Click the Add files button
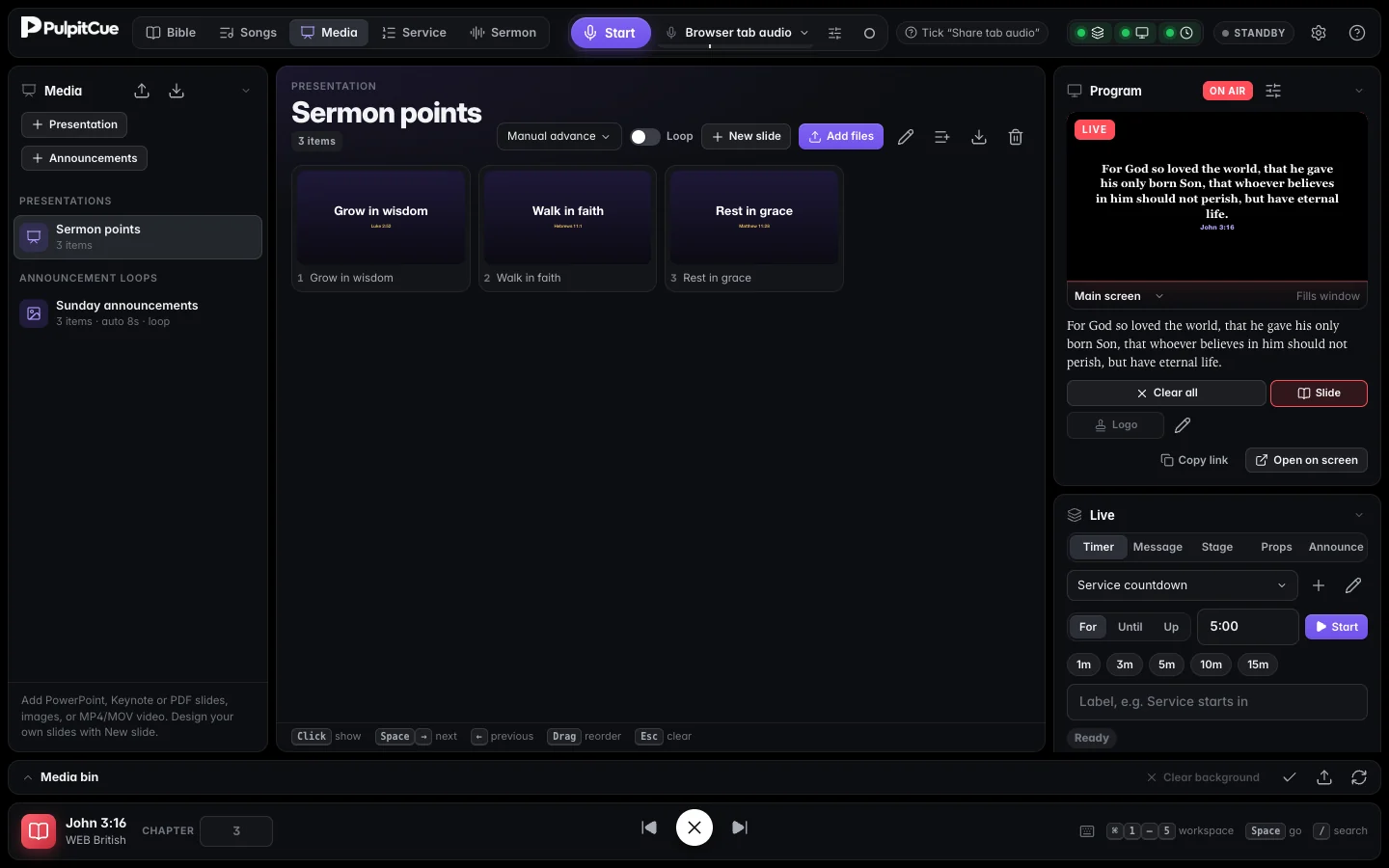The width and height of the screenshot is (1389, 868). (x=841, y=137)
